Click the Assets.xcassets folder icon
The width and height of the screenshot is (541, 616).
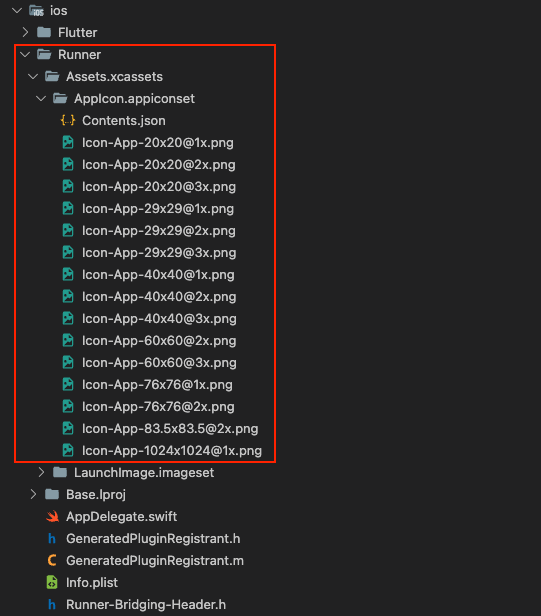point(52,76)
